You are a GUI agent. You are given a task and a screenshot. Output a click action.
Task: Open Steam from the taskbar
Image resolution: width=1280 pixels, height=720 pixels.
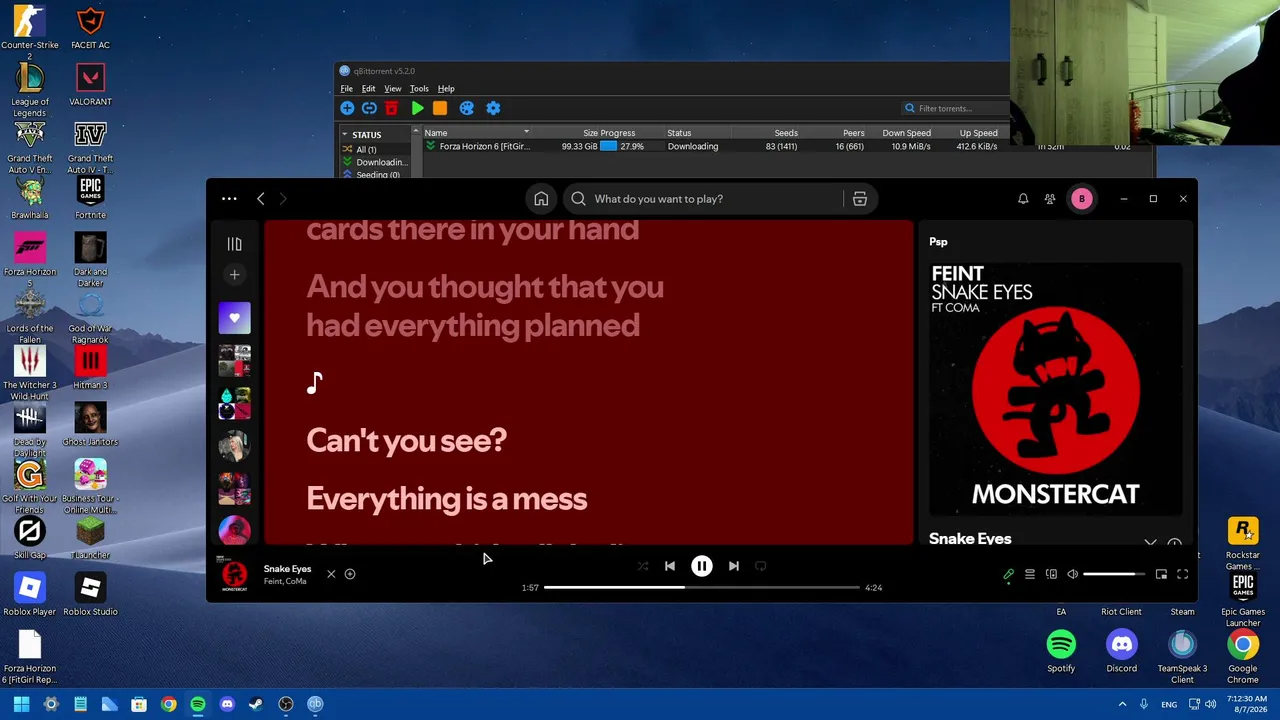pyautogui.click(x=256, y=704)
